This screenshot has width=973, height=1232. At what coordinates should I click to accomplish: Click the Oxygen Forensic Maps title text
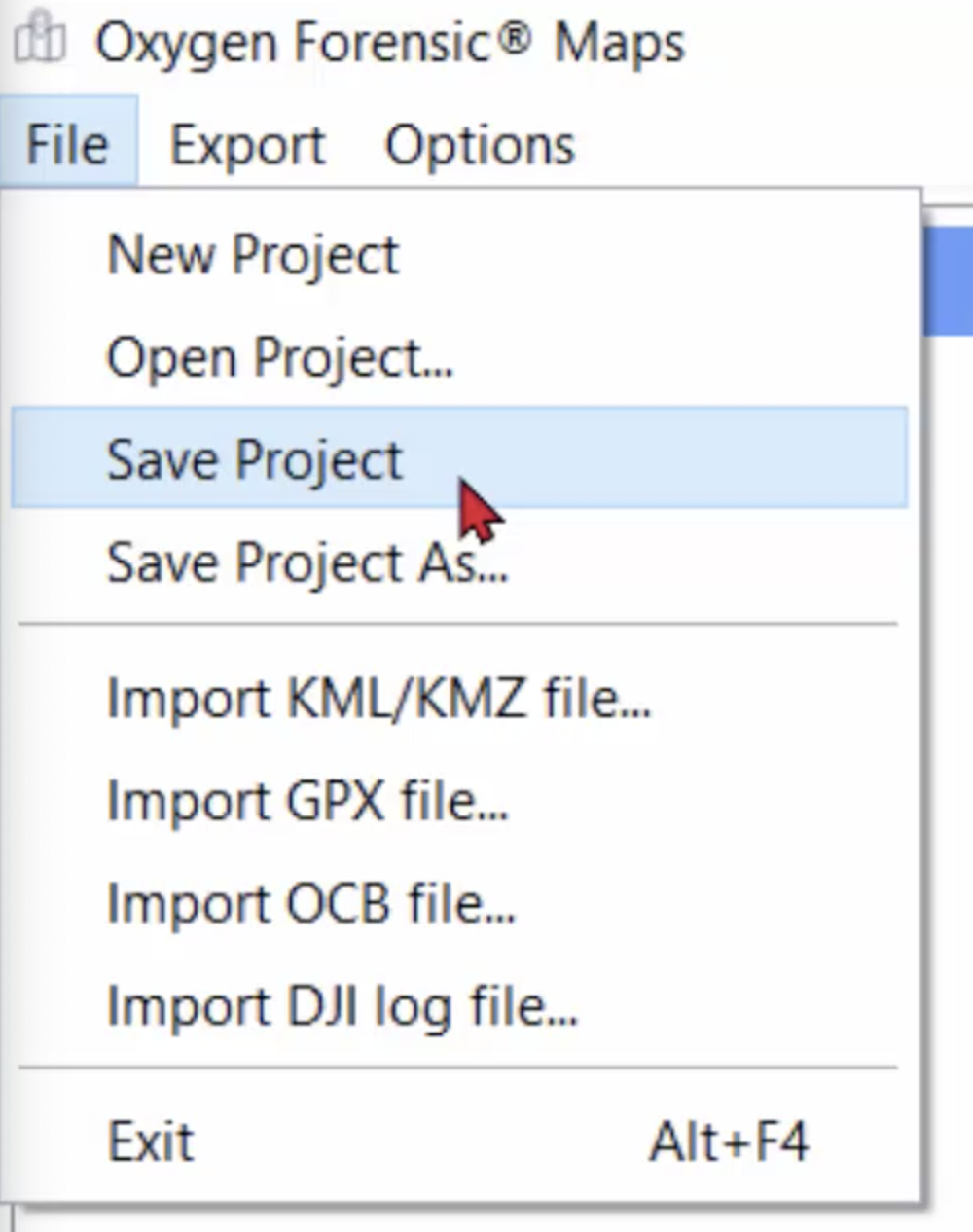pyautogui.click(x=389, y=43)
